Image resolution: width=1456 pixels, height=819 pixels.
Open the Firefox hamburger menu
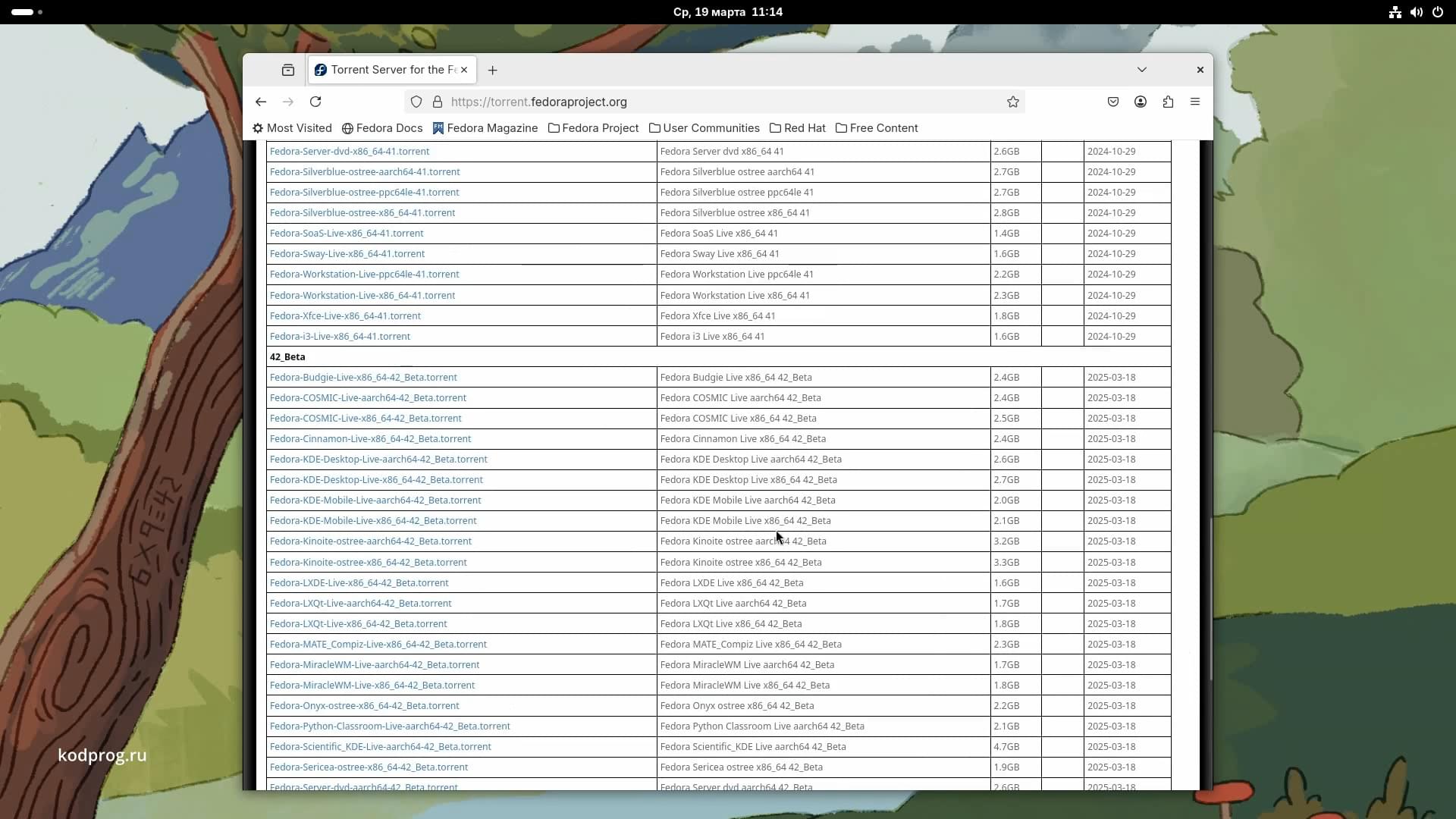pyautogui.click(x=1195, y=102)
